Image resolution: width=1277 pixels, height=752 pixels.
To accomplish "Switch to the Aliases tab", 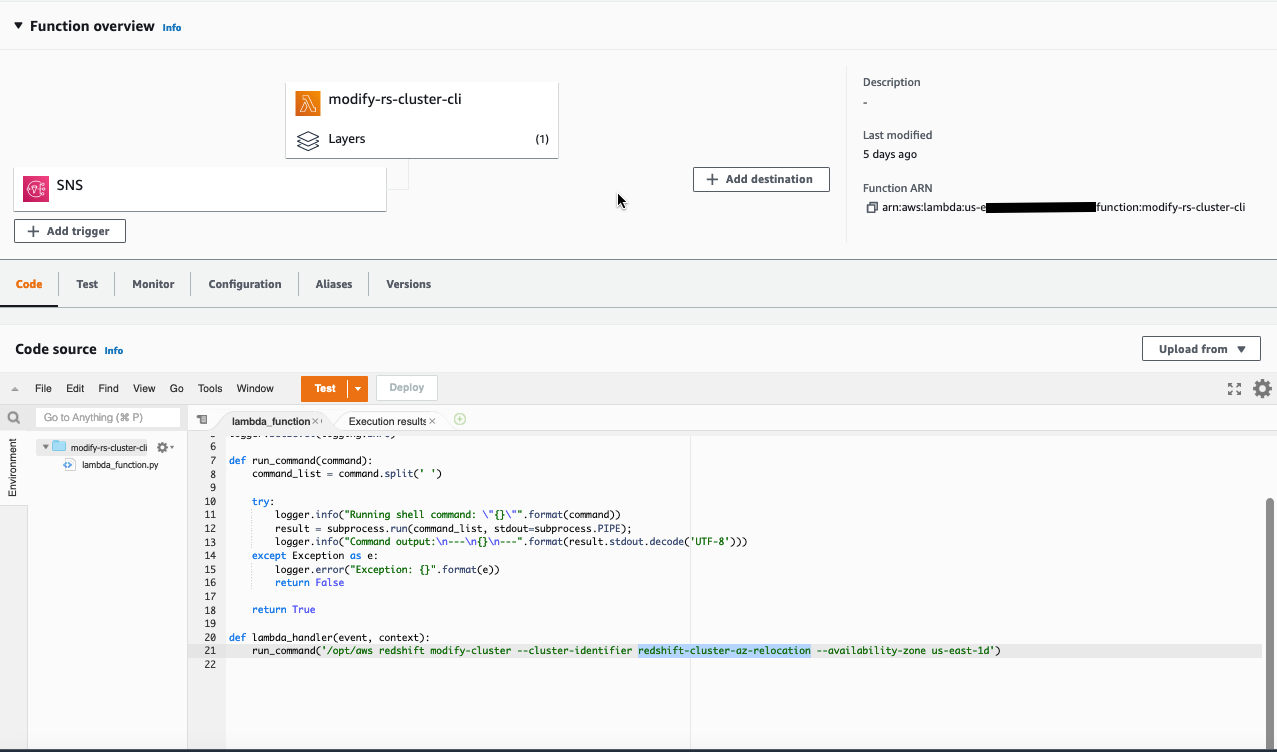I will 334,284.
